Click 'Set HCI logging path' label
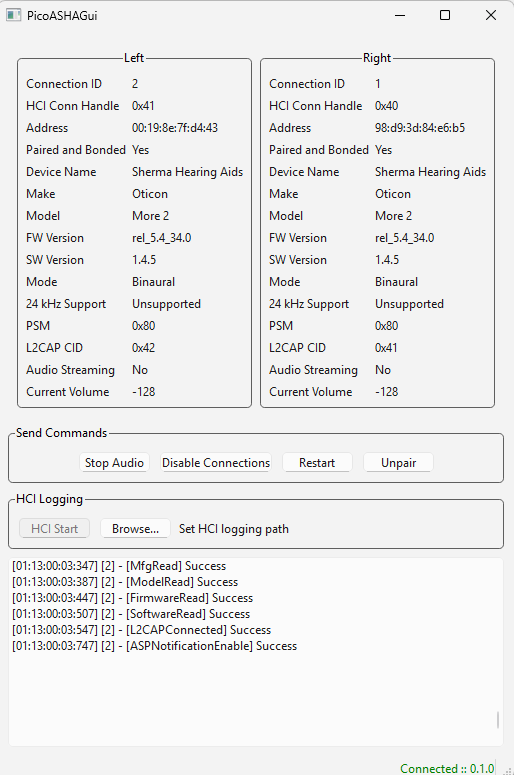Screen dimensions: 514x775 point(234,529)
